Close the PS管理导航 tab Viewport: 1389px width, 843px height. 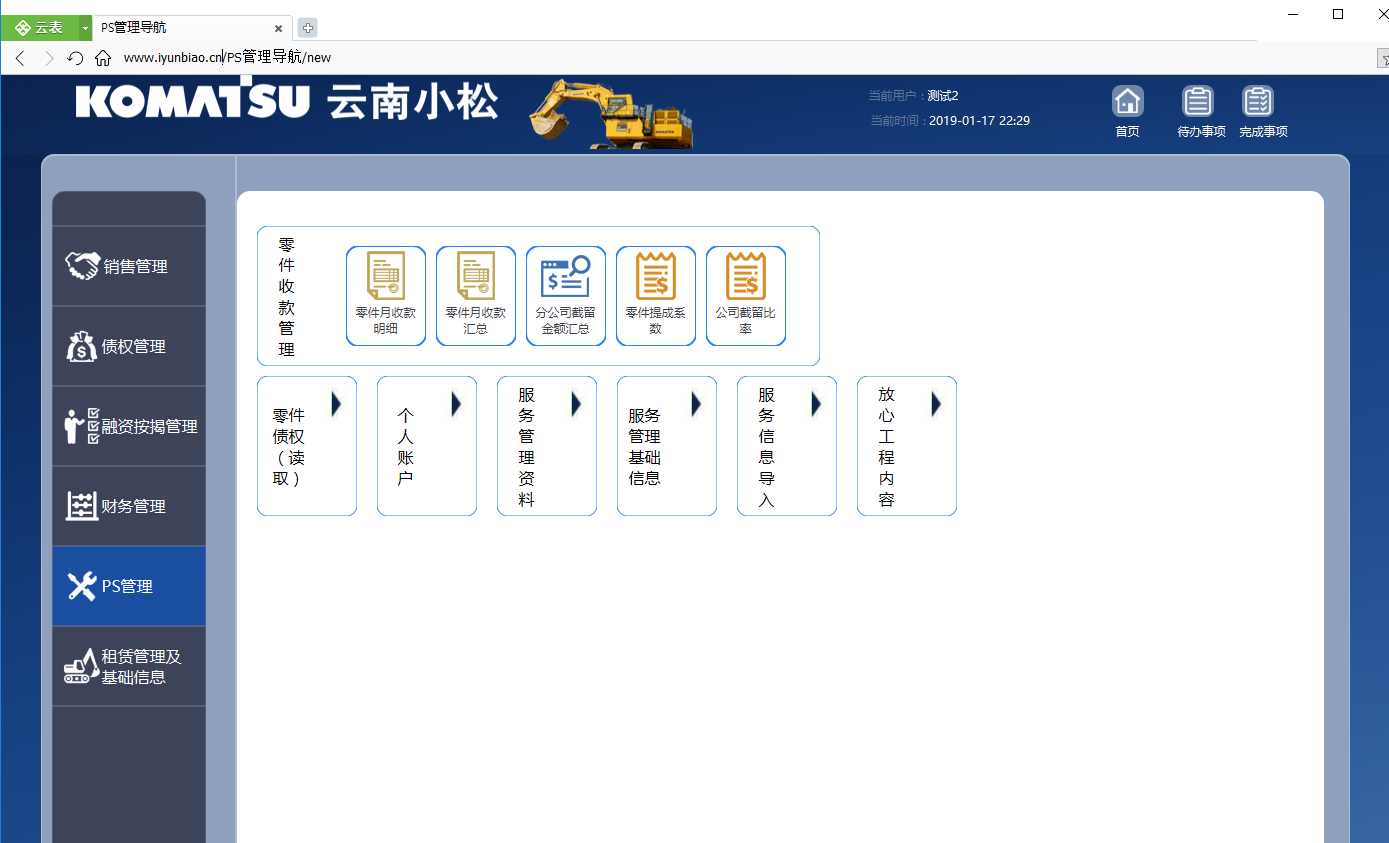(x=280, y=28)
